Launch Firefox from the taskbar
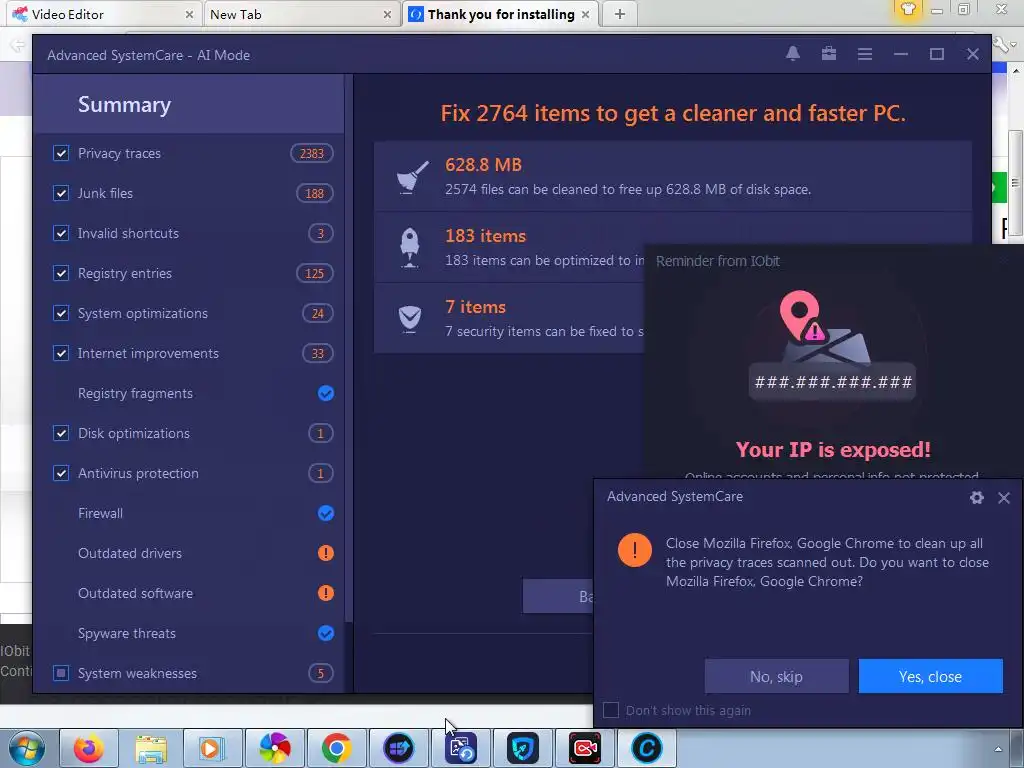Screen dimensions: 1024x768 89,748
